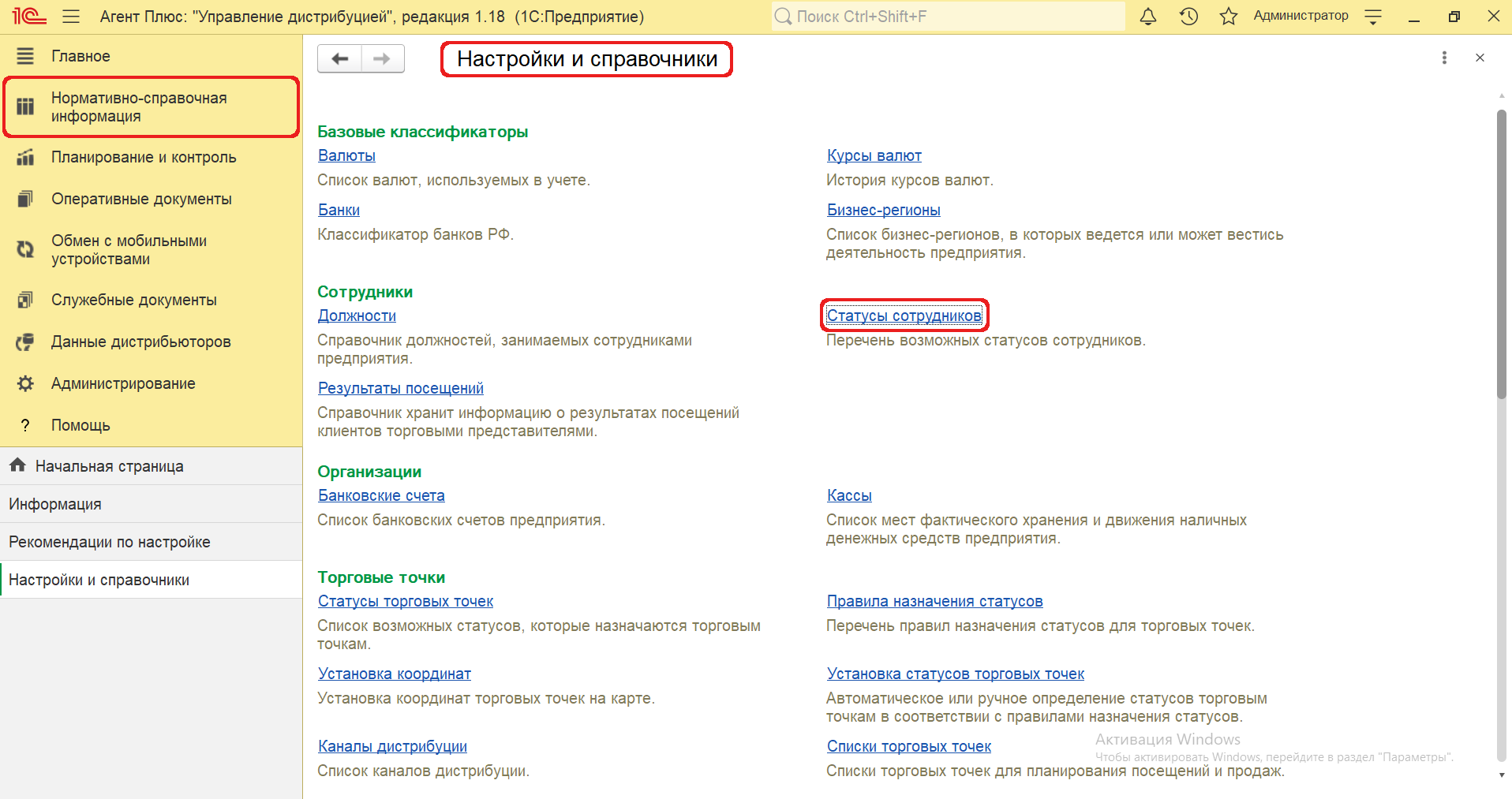Open the Бизнес-регионы link

coord(883,210)
